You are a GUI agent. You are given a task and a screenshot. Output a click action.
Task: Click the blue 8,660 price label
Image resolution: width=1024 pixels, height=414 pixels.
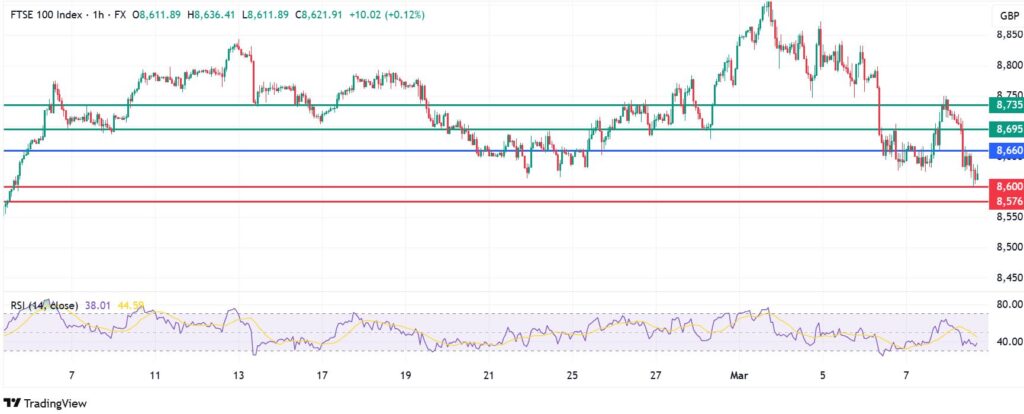[1005, 151]
